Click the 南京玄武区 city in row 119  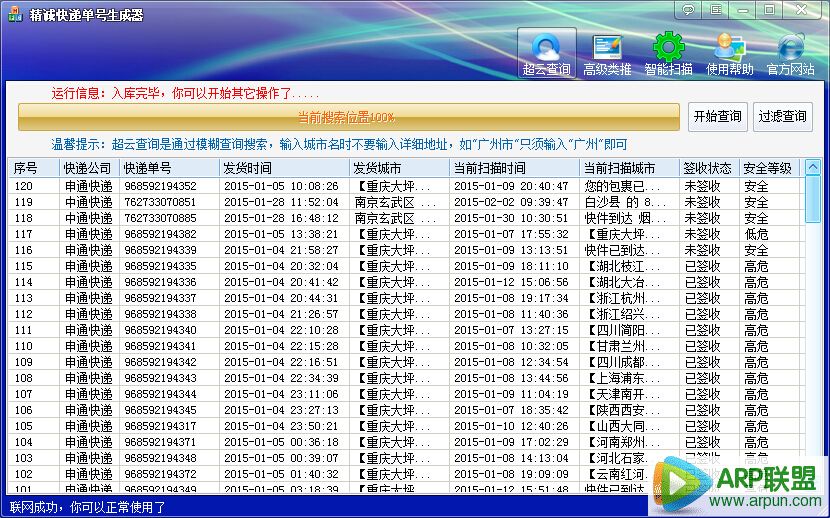coord(395,202)
